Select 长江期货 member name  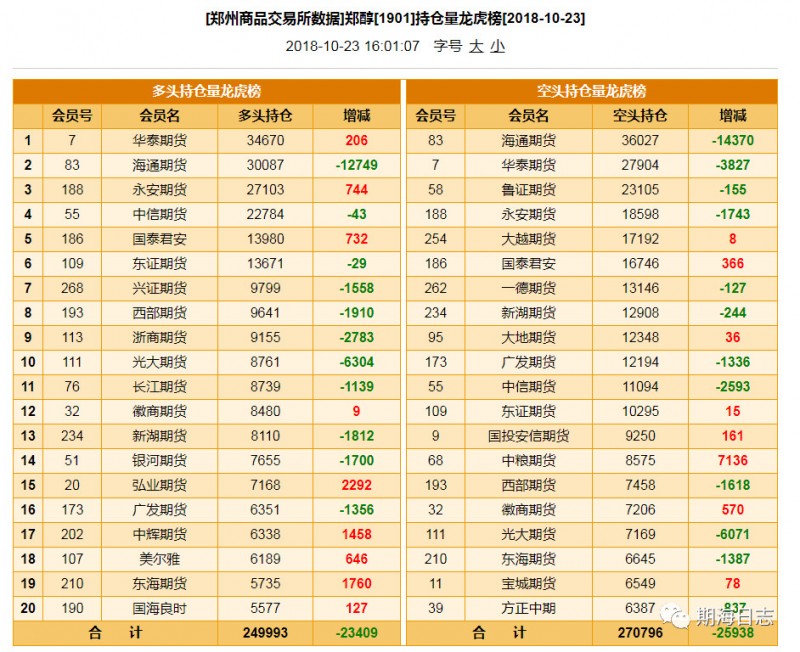coord(160,387)
